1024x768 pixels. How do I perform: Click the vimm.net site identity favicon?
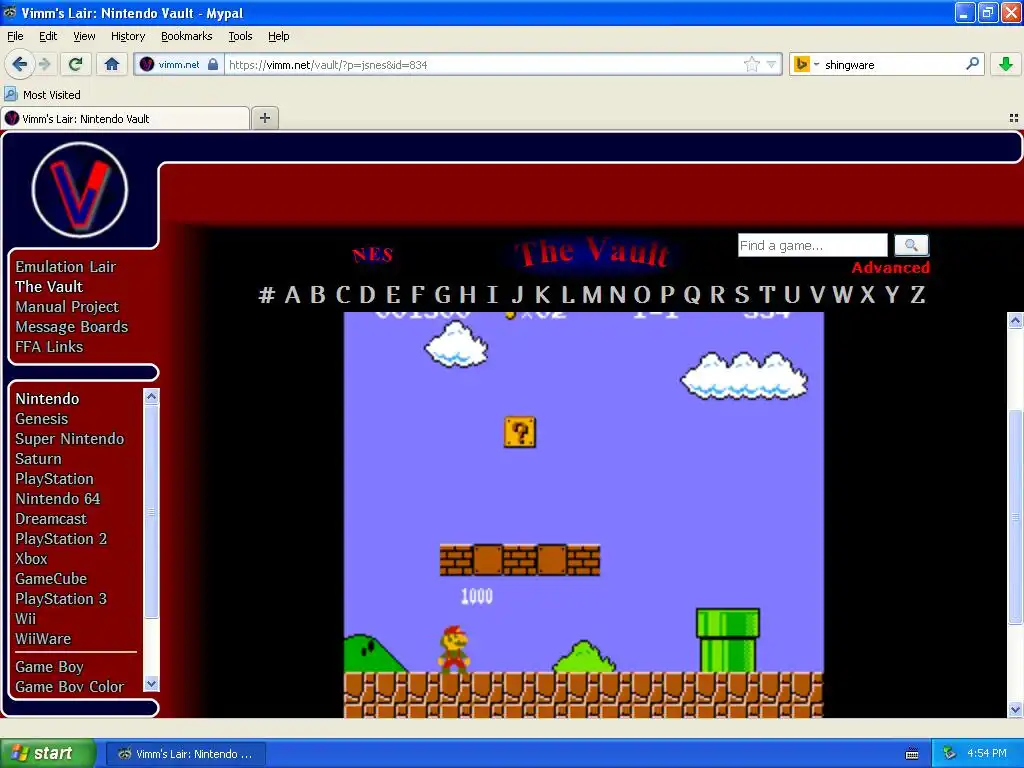tap(147, 64)
